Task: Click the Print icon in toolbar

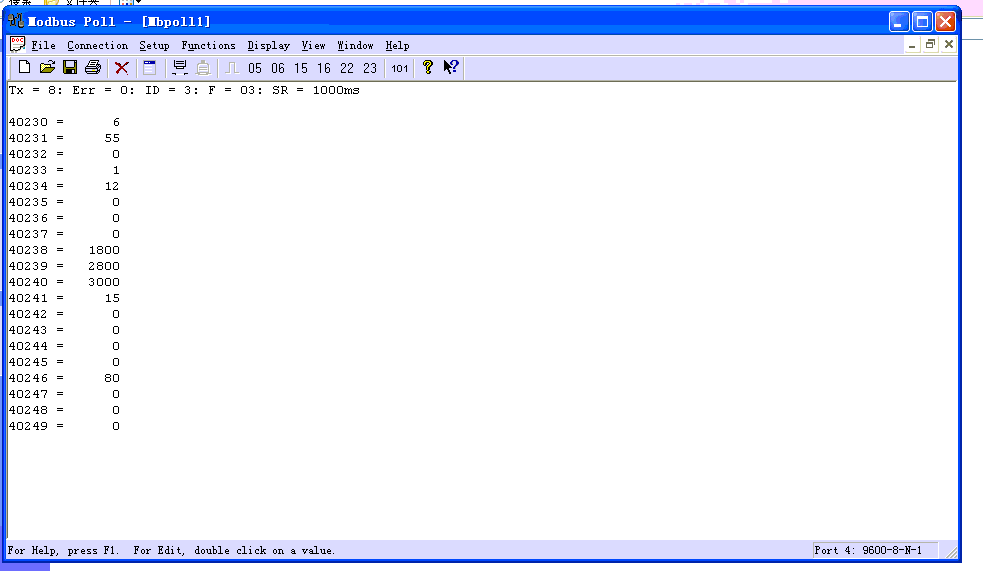Action: click(x=93, y=68)
